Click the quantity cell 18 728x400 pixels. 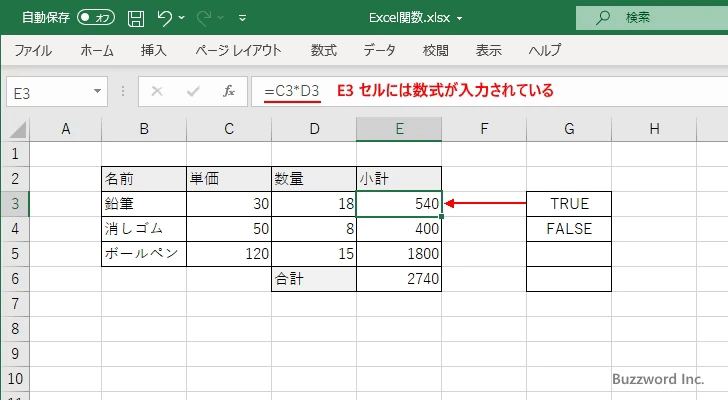(314, 204)
